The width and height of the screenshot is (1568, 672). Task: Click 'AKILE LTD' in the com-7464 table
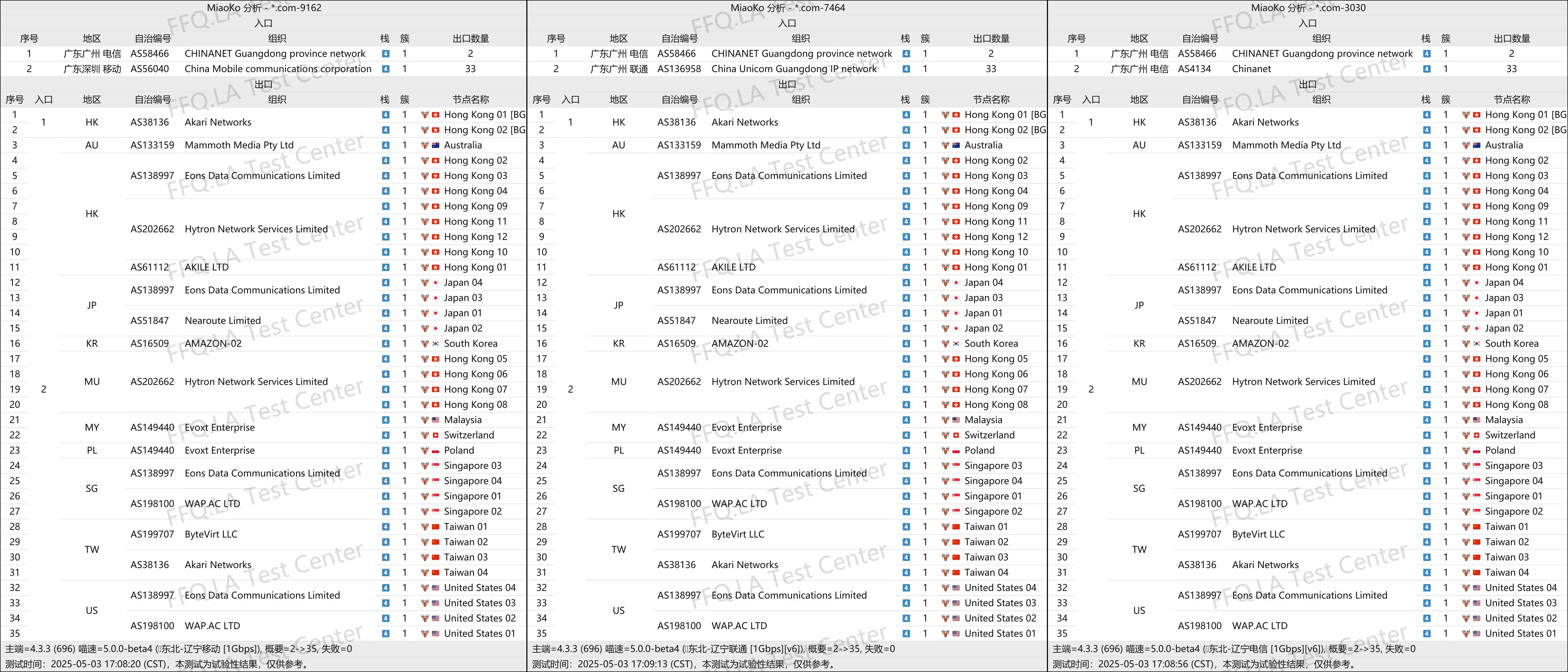coord(733,267)
